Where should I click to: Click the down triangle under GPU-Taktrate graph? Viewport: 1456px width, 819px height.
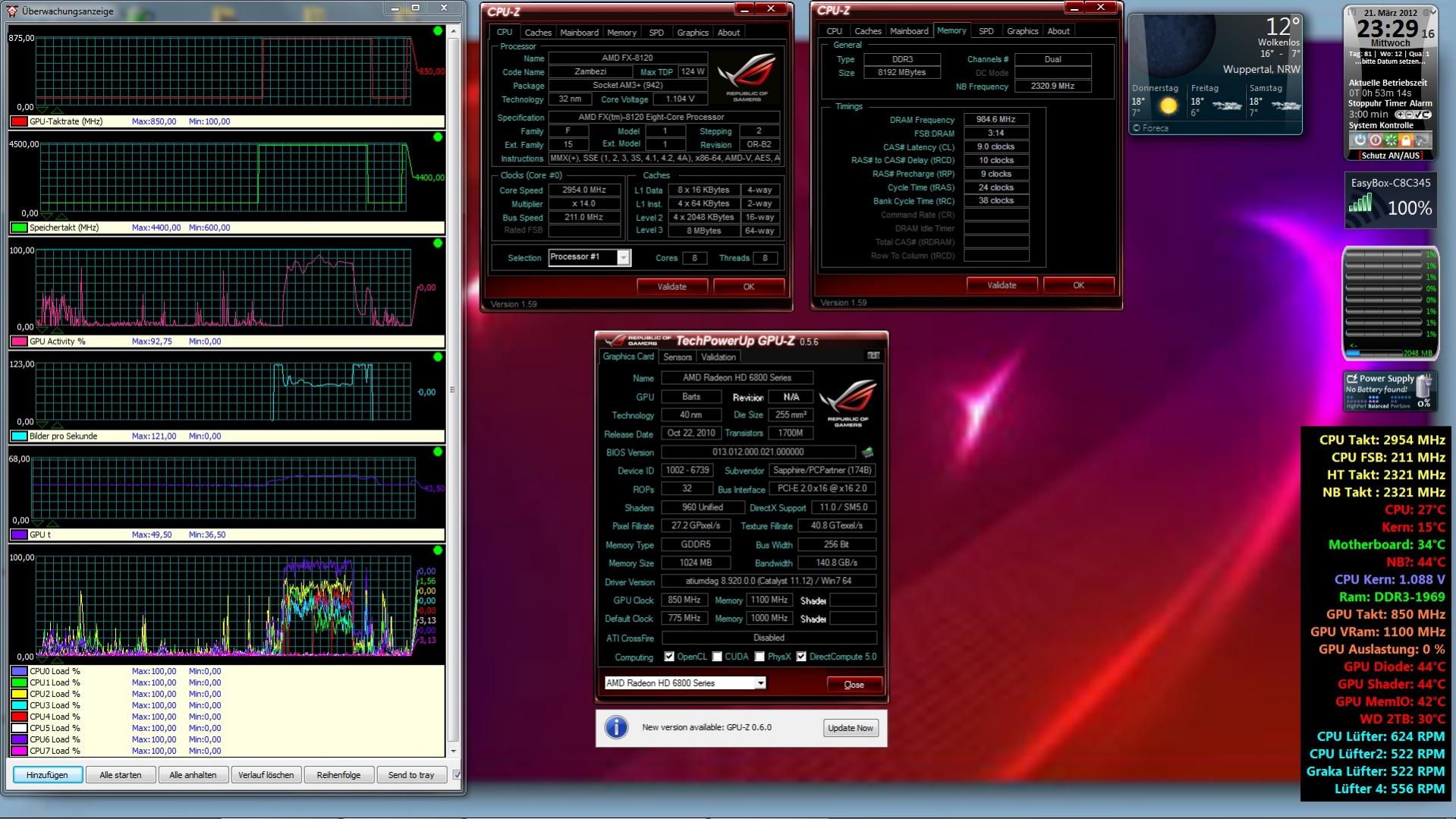[x=42, y=110]
